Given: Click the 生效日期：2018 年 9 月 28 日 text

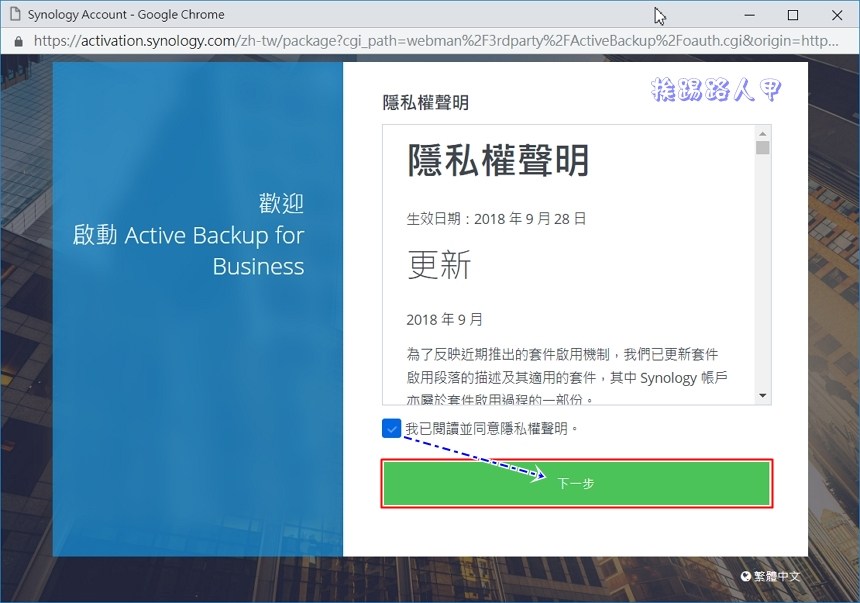Looking at the screenshot, I should click(496, 219).
